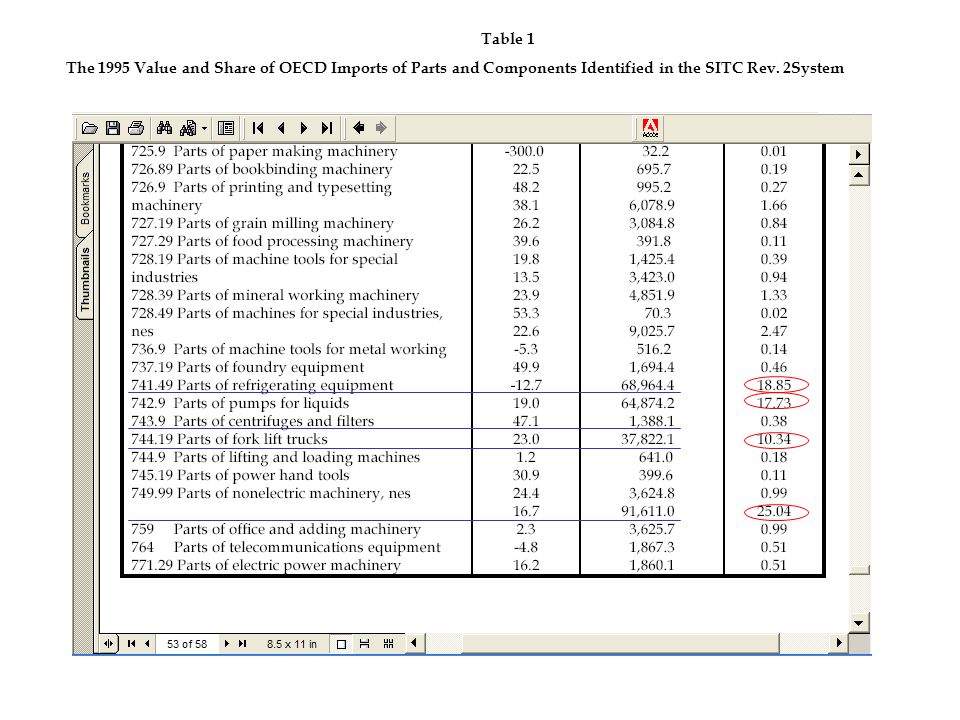Click the Adobe logo icon

pyautogui.click(x=650, y=129)
